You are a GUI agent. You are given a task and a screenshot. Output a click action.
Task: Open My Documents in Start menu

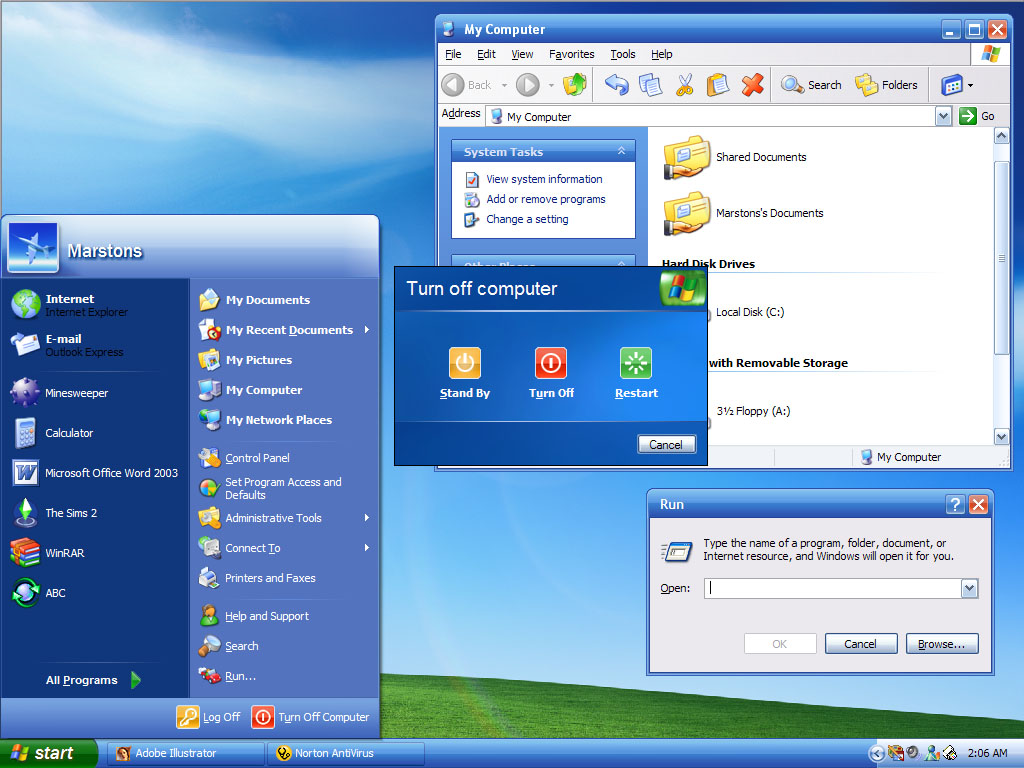[x=255, y=300]
